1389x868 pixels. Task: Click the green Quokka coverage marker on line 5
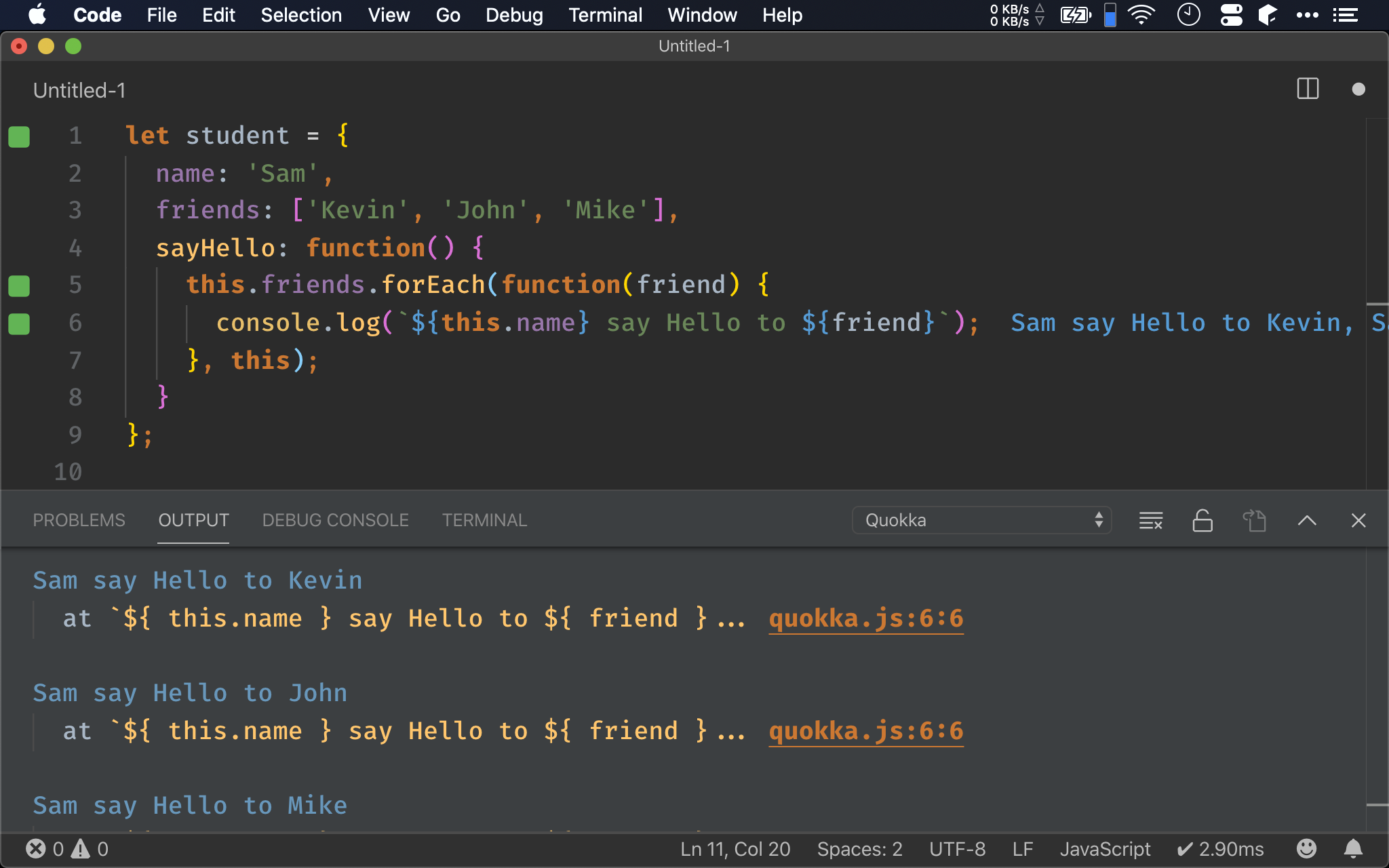click(19, 285)
